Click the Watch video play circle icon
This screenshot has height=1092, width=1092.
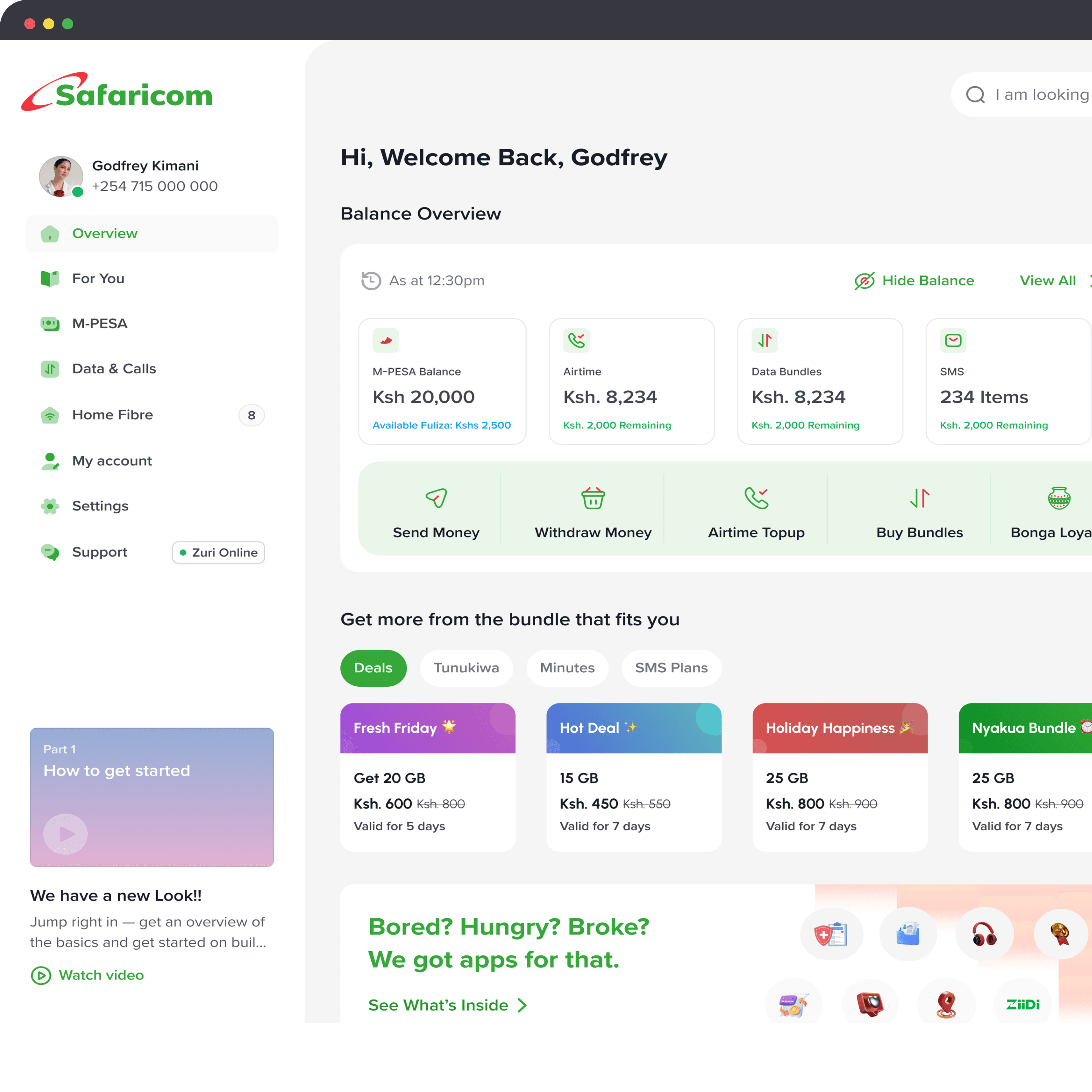click(x=41, y=976)
